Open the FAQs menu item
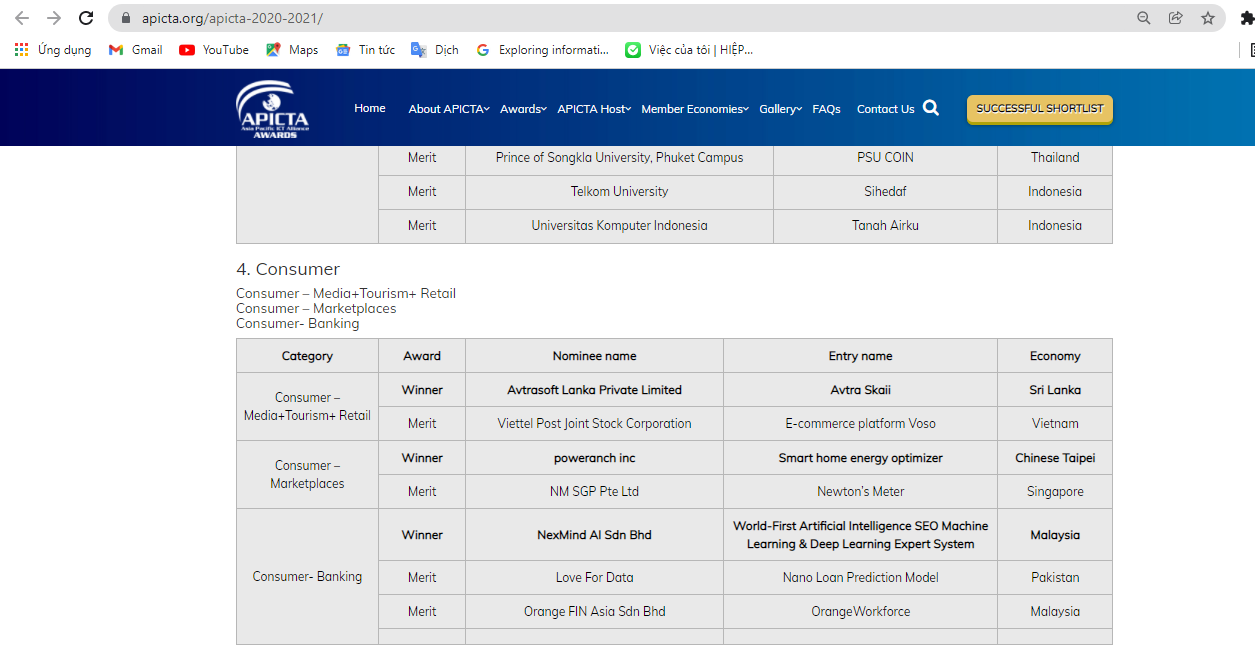Image resolution: width=1255 pixels, height=654 pixels. [x=826, y=109]
